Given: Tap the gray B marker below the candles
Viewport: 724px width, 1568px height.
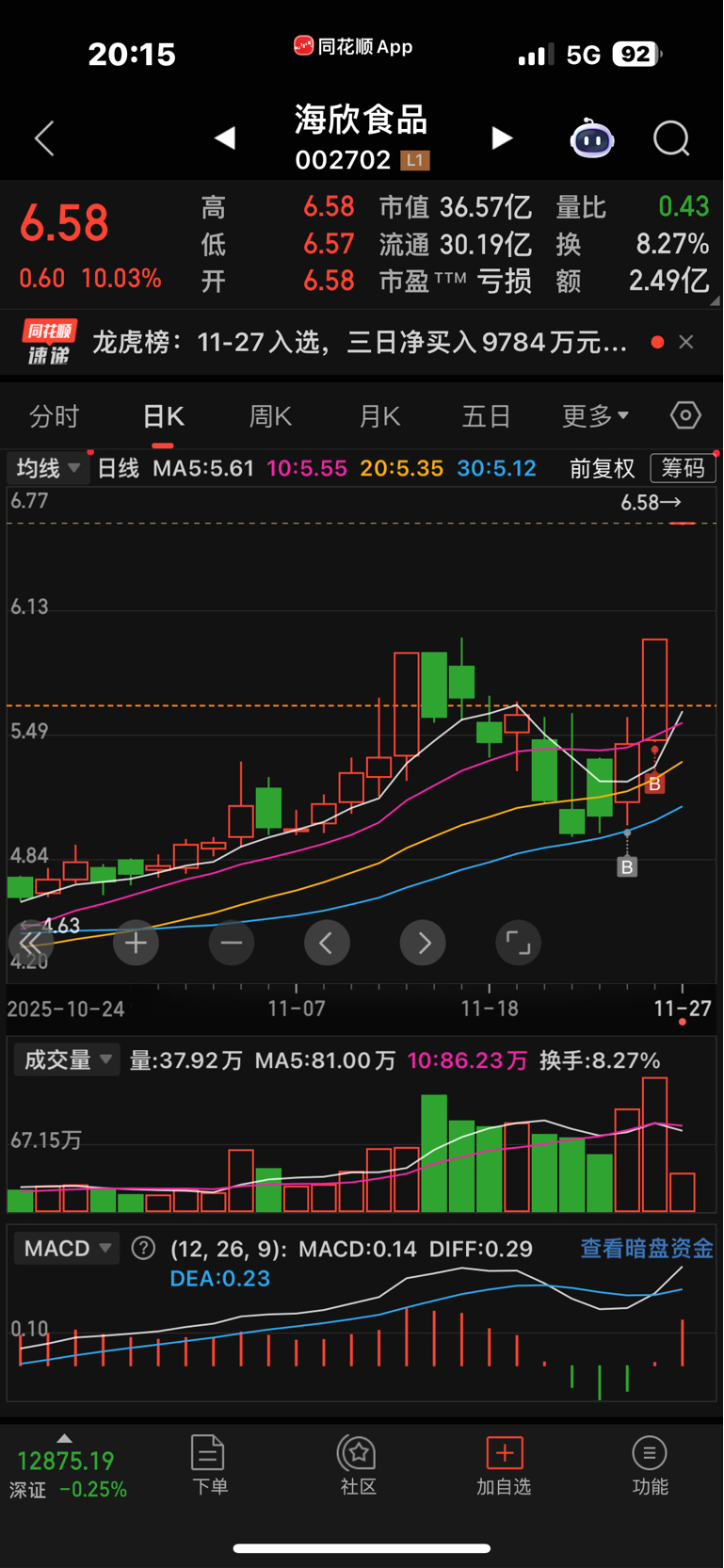Looking at the screenshot, I should tap(627, 866).
